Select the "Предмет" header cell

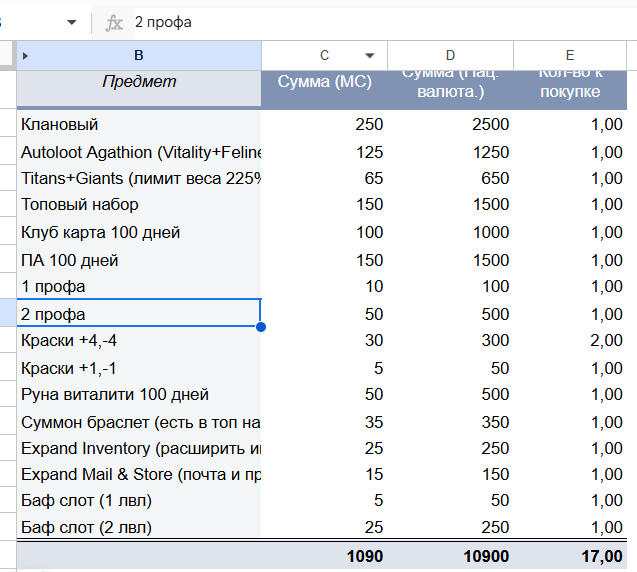coord(139,83)
